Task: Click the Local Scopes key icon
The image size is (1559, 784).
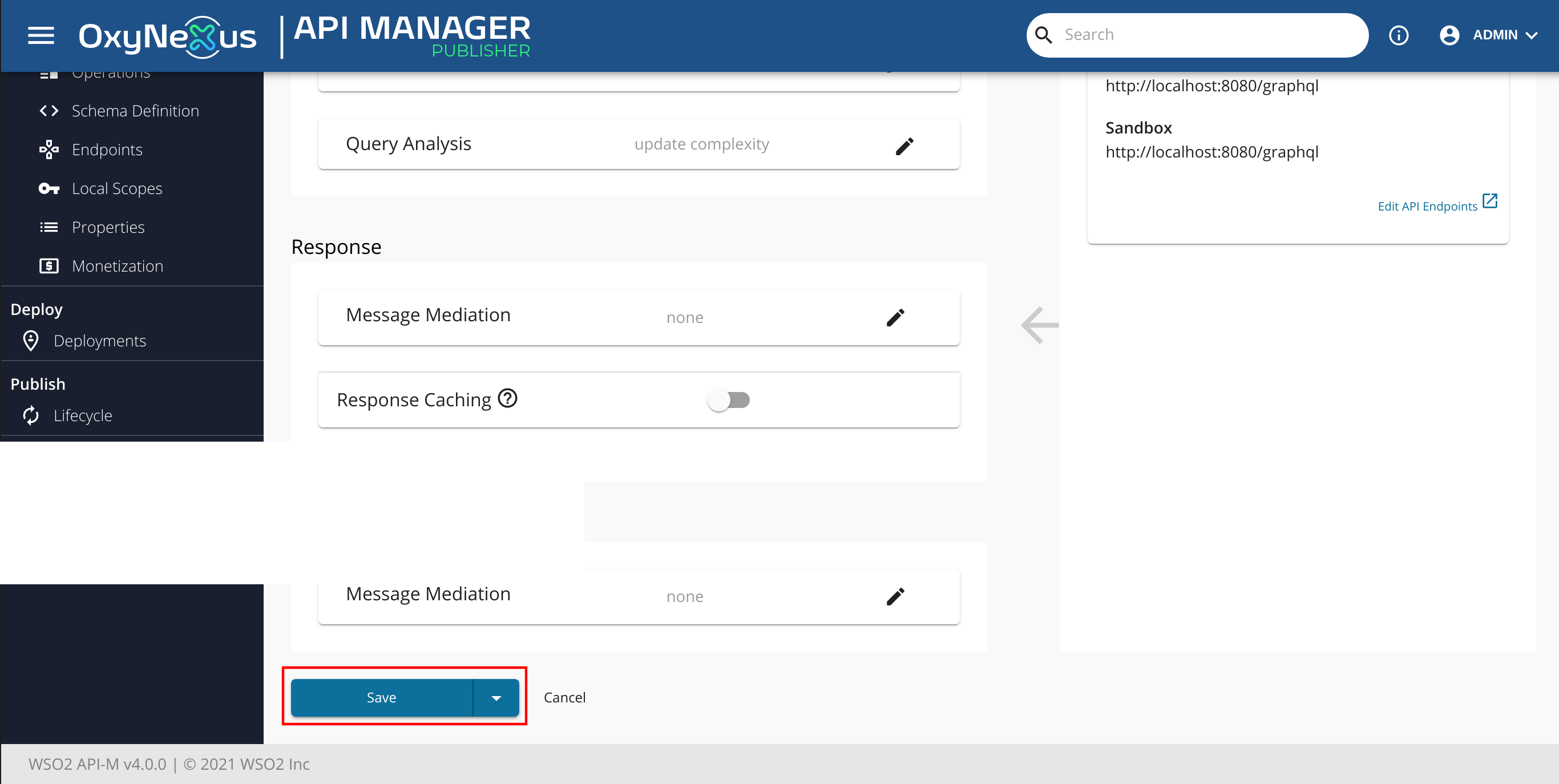Action: click(49, 188)
